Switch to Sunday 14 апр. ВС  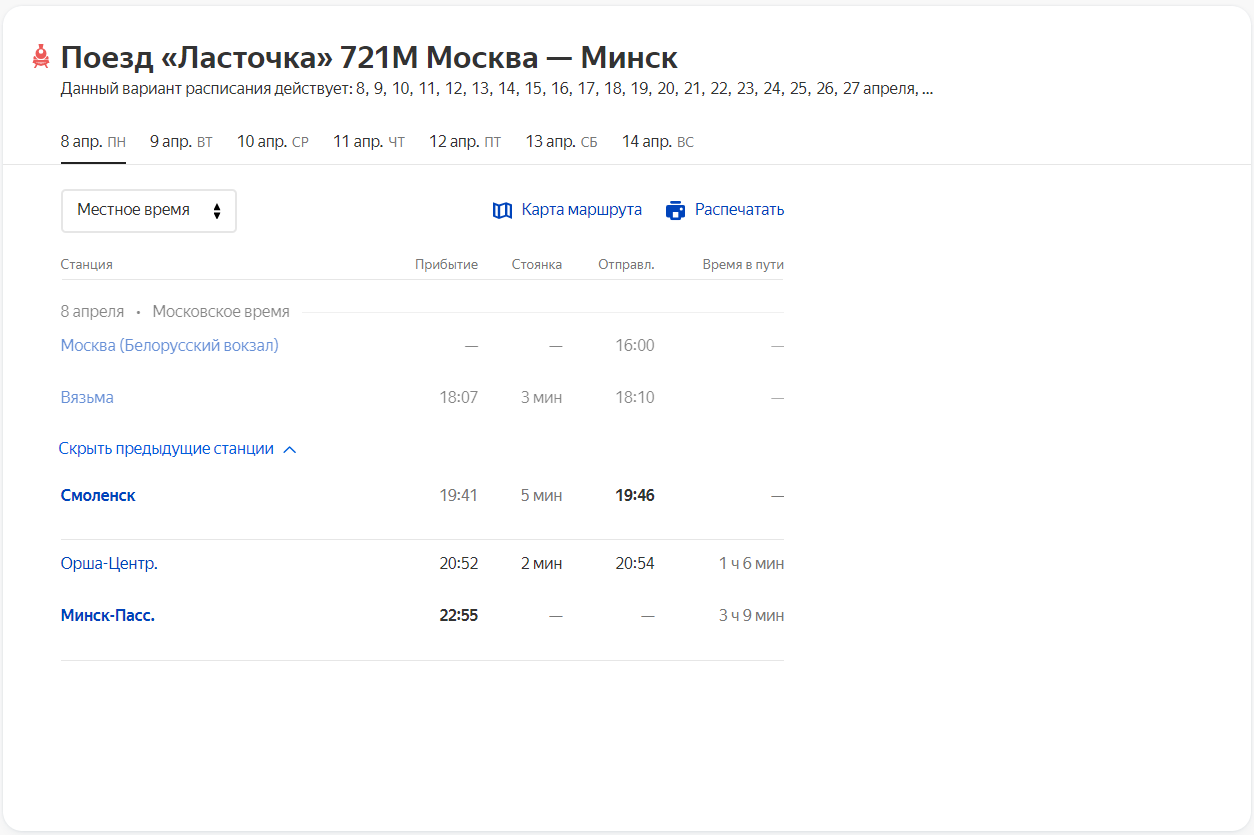point(656,140)
